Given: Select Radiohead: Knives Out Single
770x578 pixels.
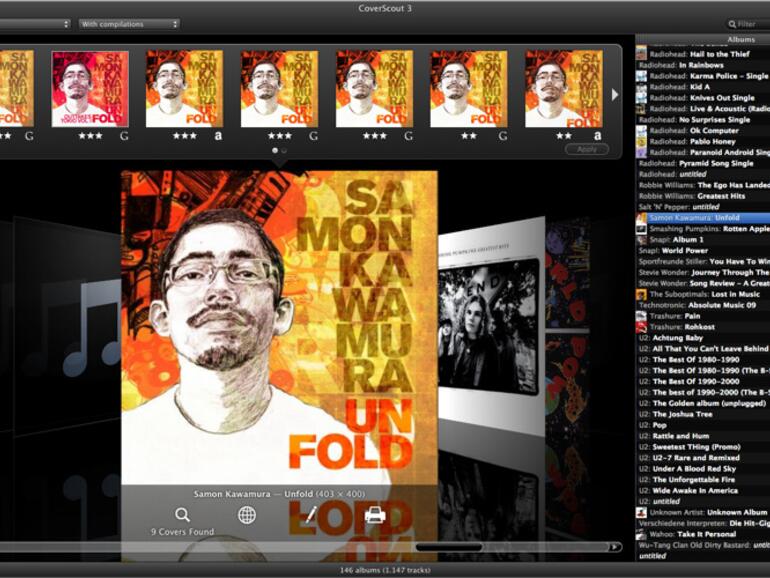Looking at the screenshot, I should coord(703,98).
